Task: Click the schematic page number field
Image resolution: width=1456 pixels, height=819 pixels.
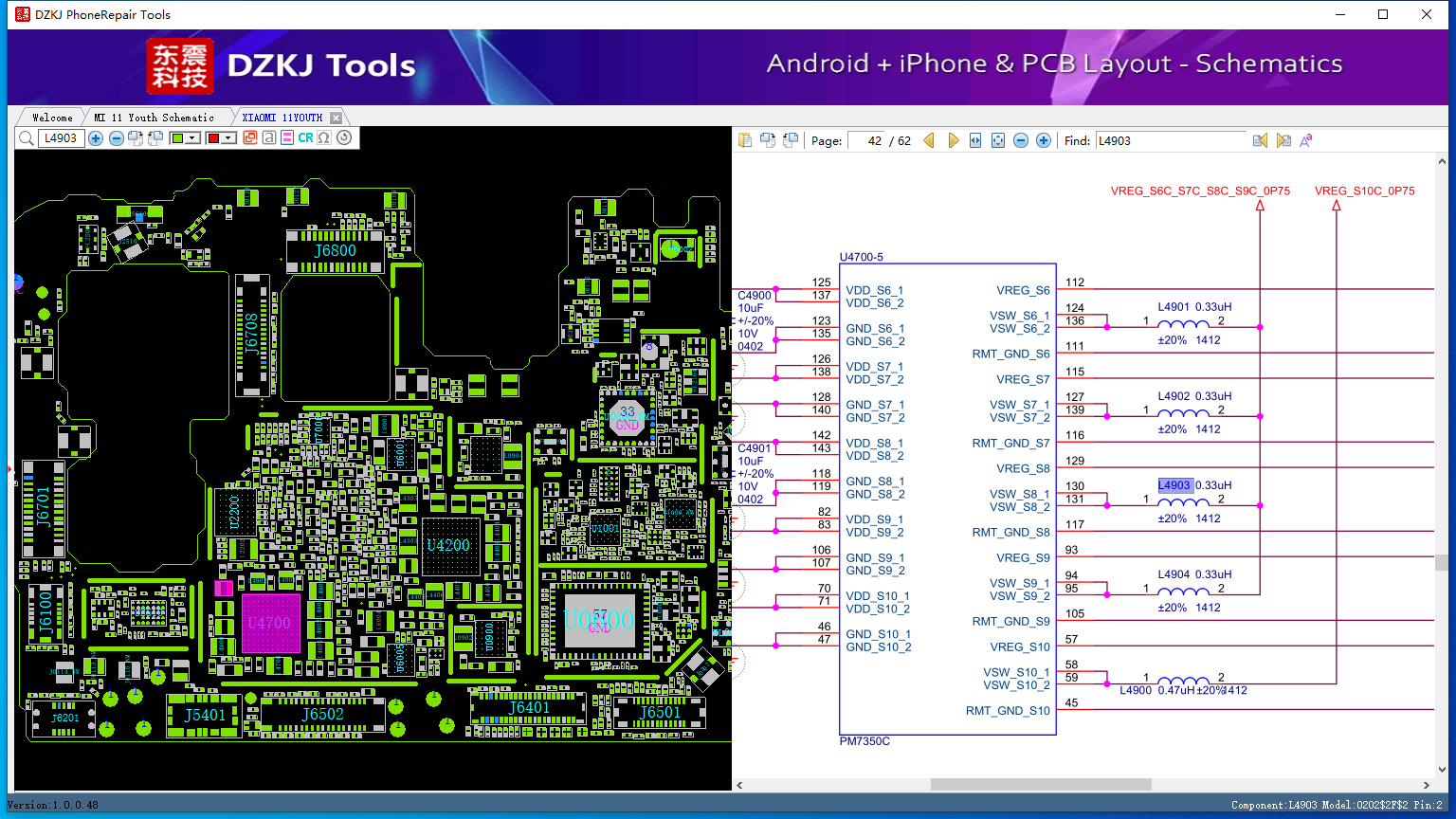Action: click(866, 140)
